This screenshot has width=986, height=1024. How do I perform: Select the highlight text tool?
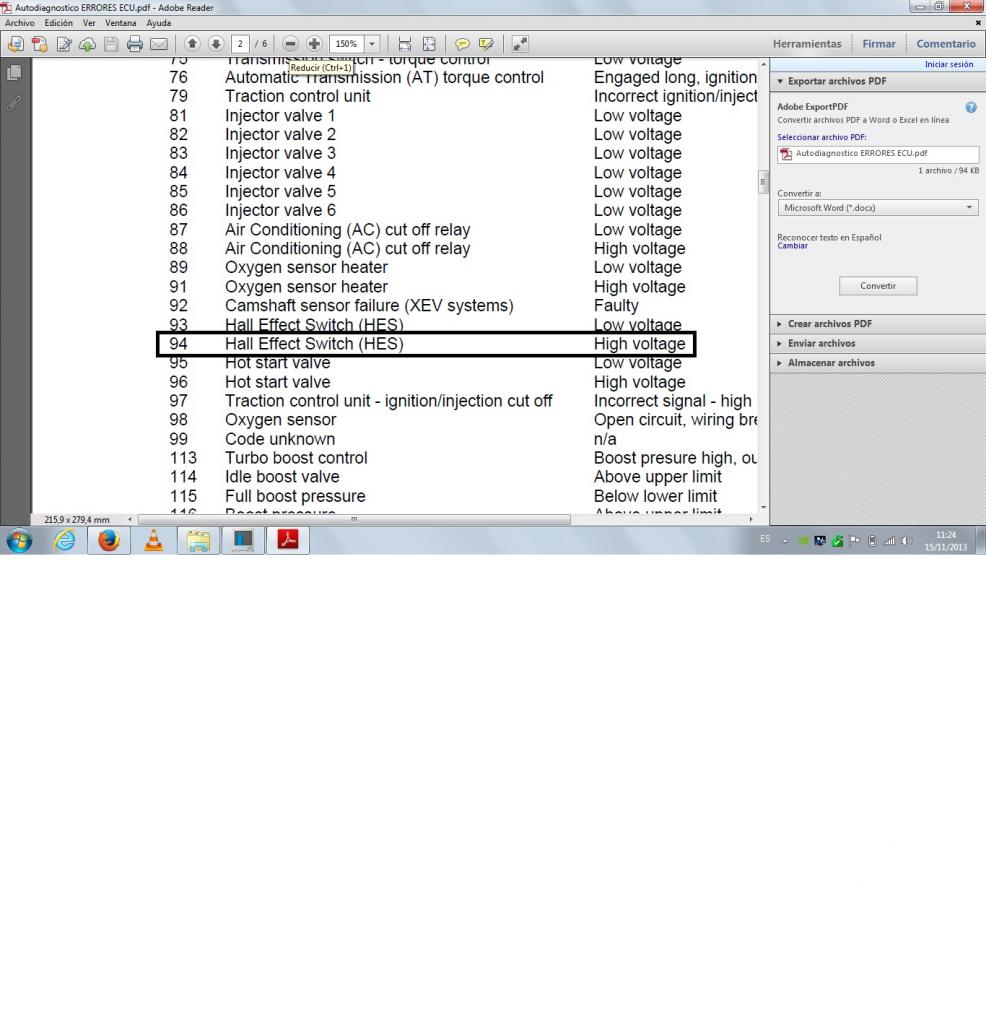(x=486, y=44)
